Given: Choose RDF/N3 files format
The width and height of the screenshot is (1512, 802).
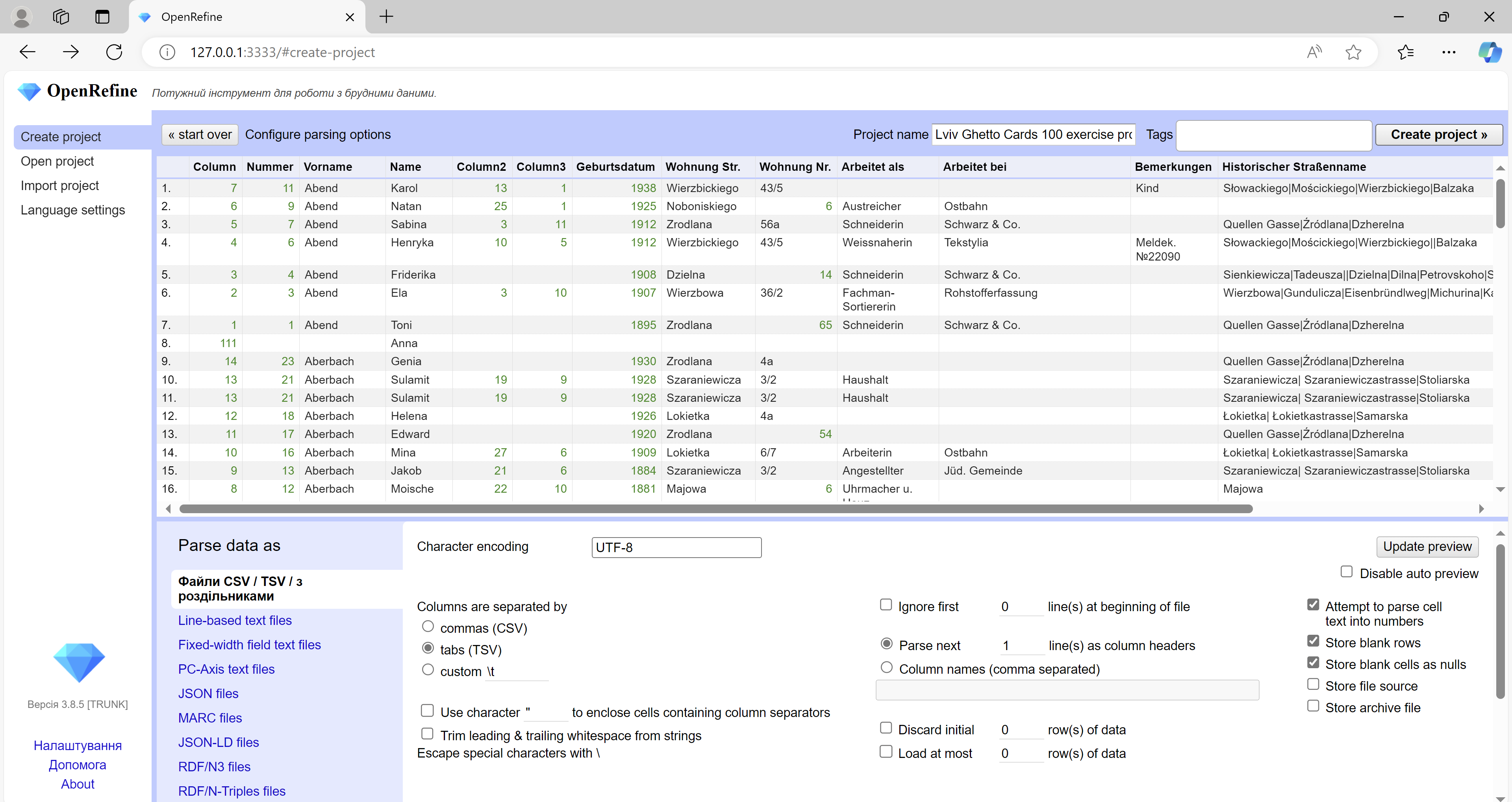Looking at the screenshot, I should (x=214, y=767).
